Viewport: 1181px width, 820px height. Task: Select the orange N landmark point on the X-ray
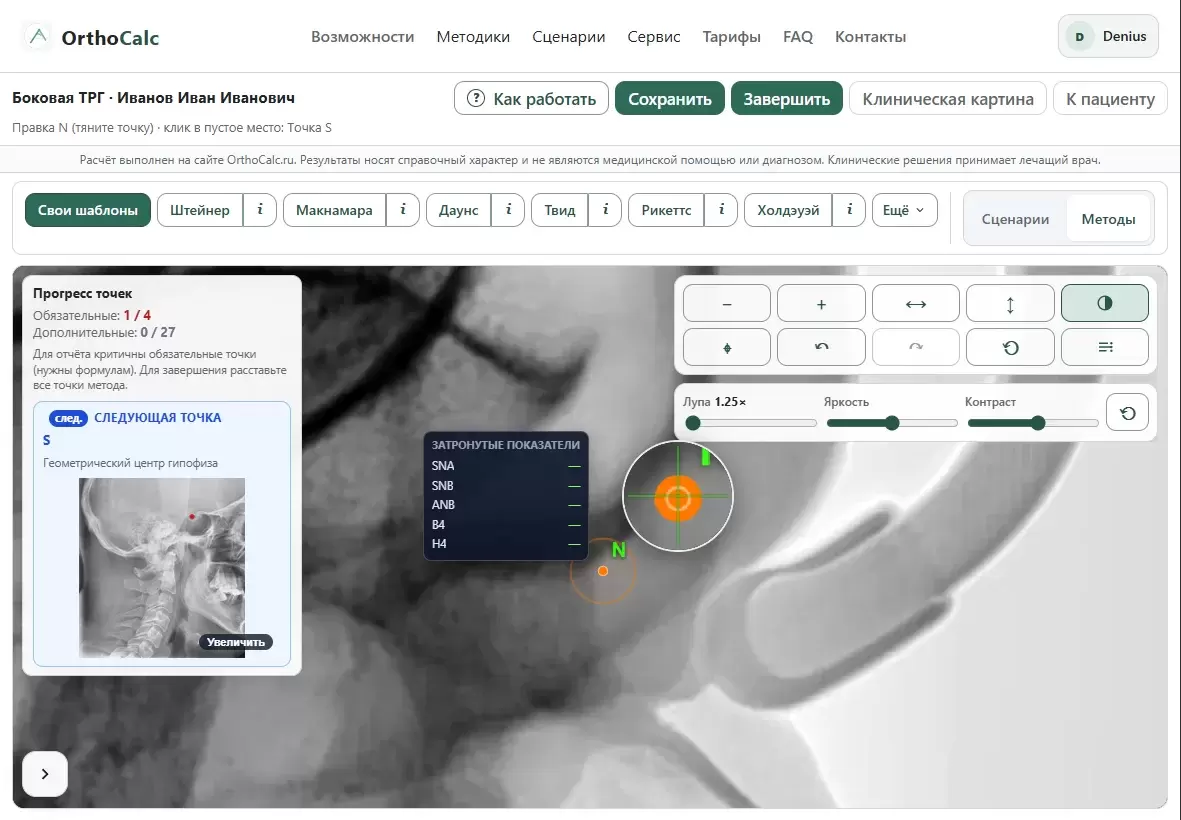coord(603,571)
